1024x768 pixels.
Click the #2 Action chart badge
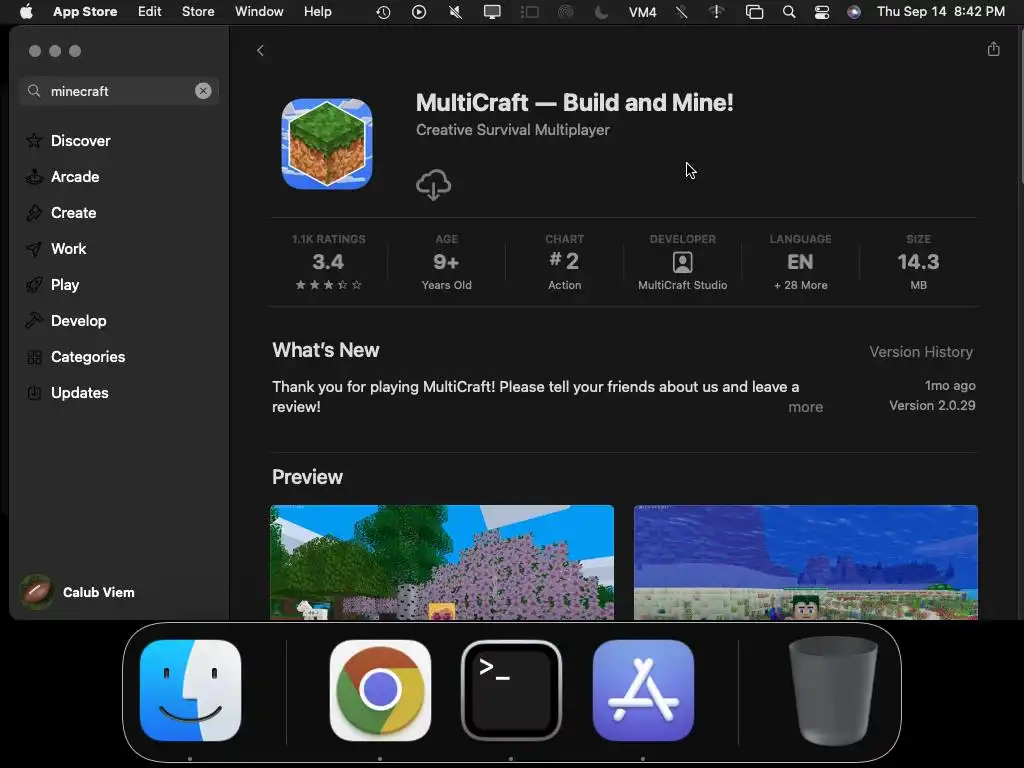[x=564, y=262]
